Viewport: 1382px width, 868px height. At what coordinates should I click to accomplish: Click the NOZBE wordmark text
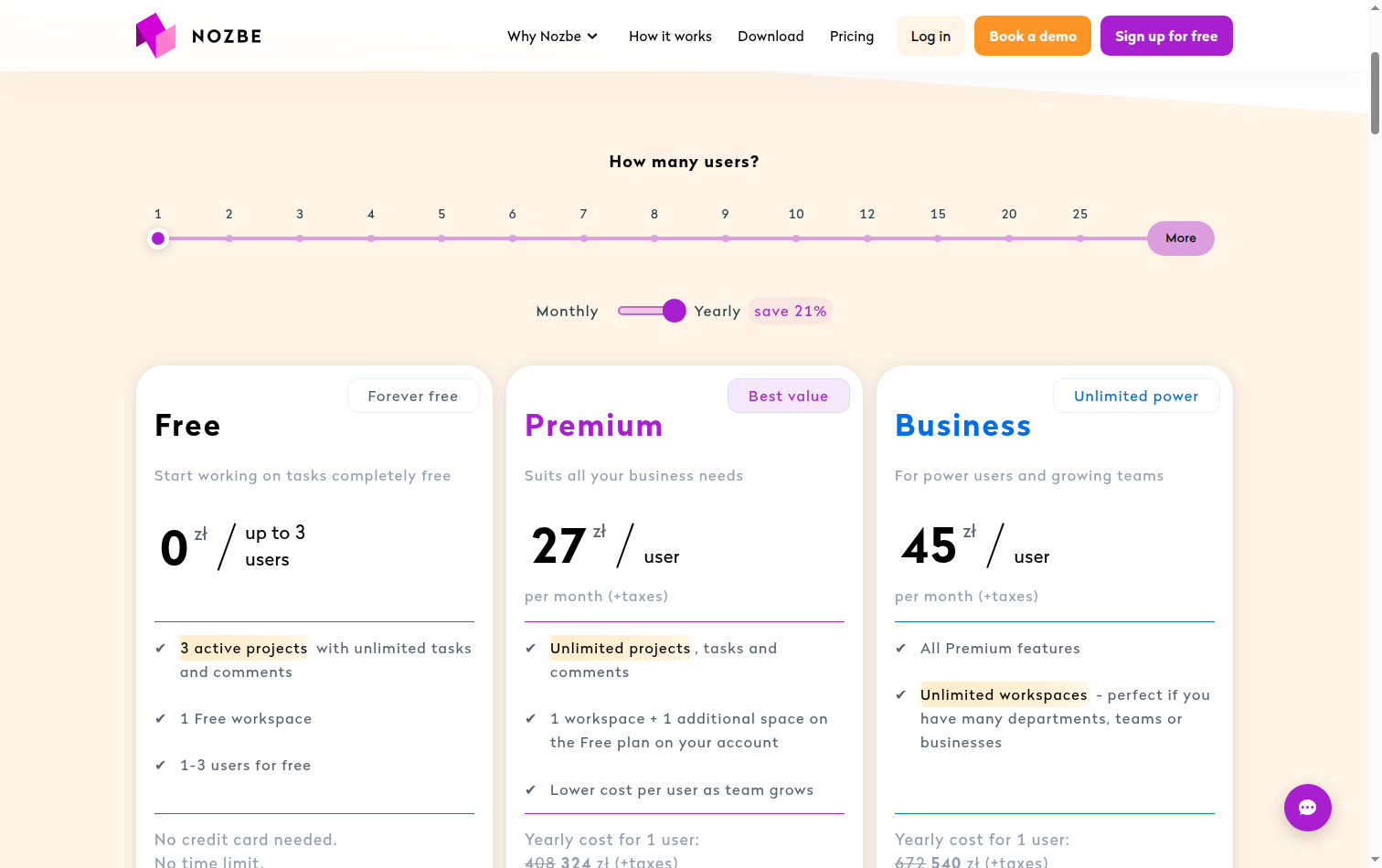point(227,37)
